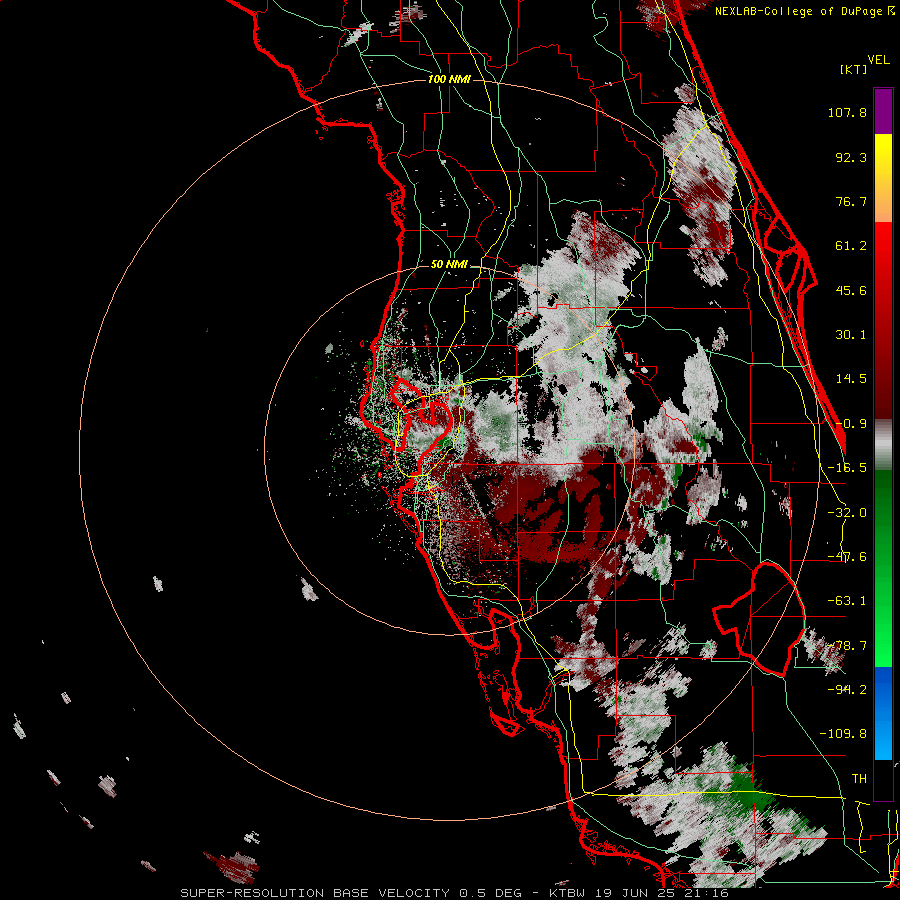This screenshot has width=900, height=900.
Task: Click the [KT] units label
Action: (x=854, y=69)
